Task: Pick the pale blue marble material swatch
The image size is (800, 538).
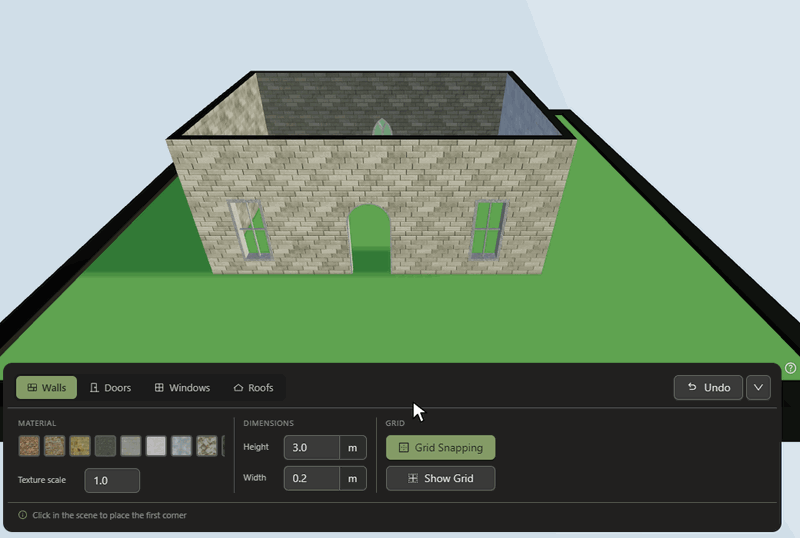Action: 182,446
